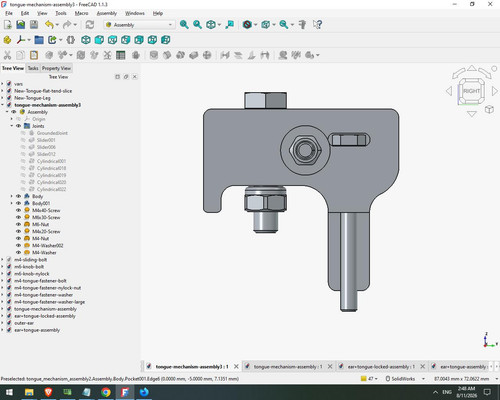
Task: Expand the outer-ear document node
Action: [3, 323]
